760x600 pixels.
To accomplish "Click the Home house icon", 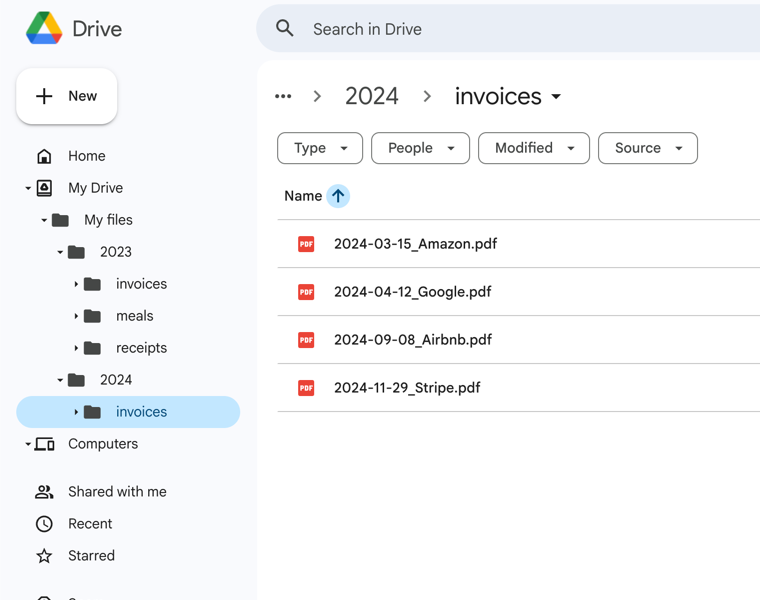I will coord(44,156).
